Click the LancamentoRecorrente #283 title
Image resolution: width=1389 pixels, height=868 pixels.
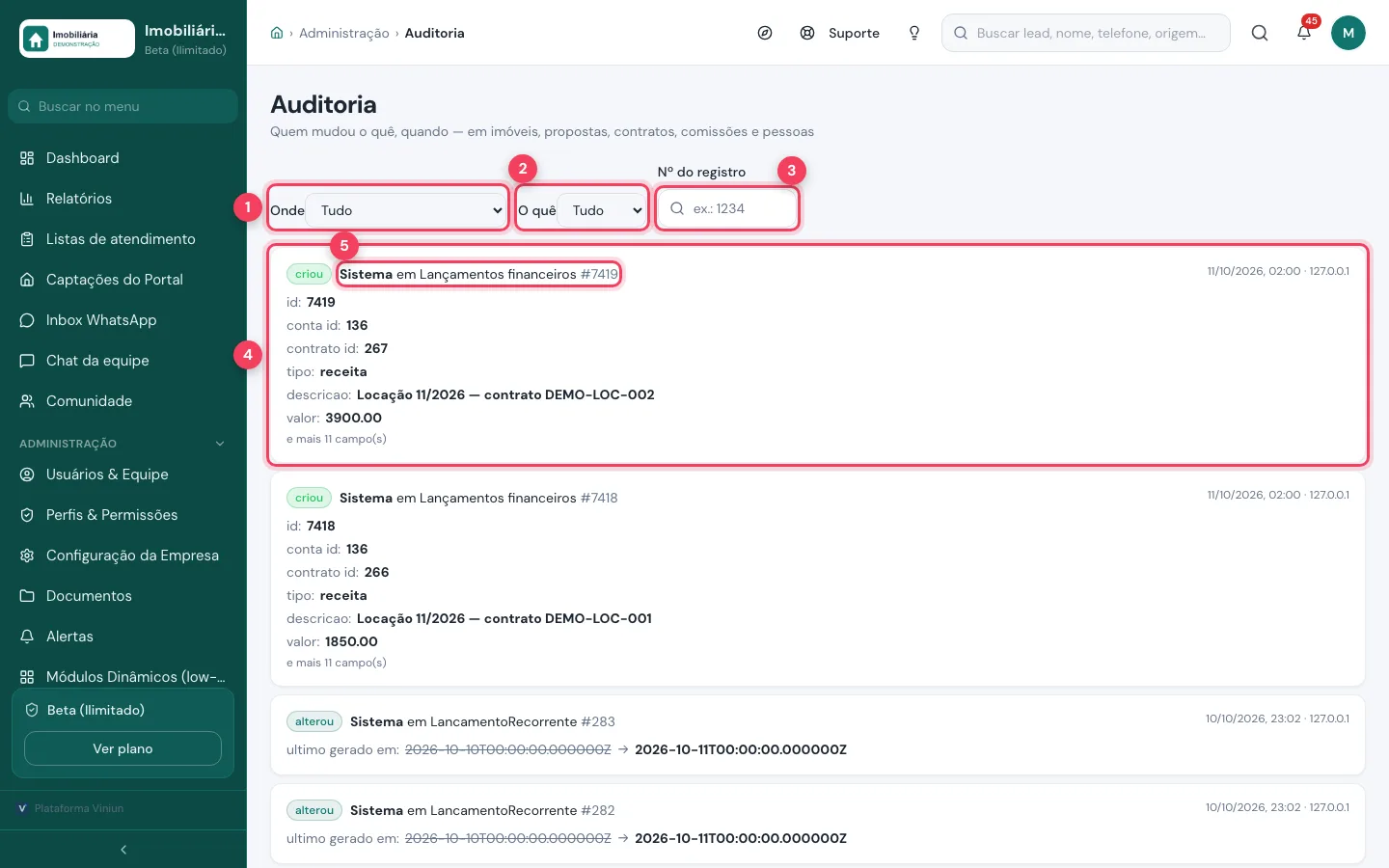(x=482, y=721)
